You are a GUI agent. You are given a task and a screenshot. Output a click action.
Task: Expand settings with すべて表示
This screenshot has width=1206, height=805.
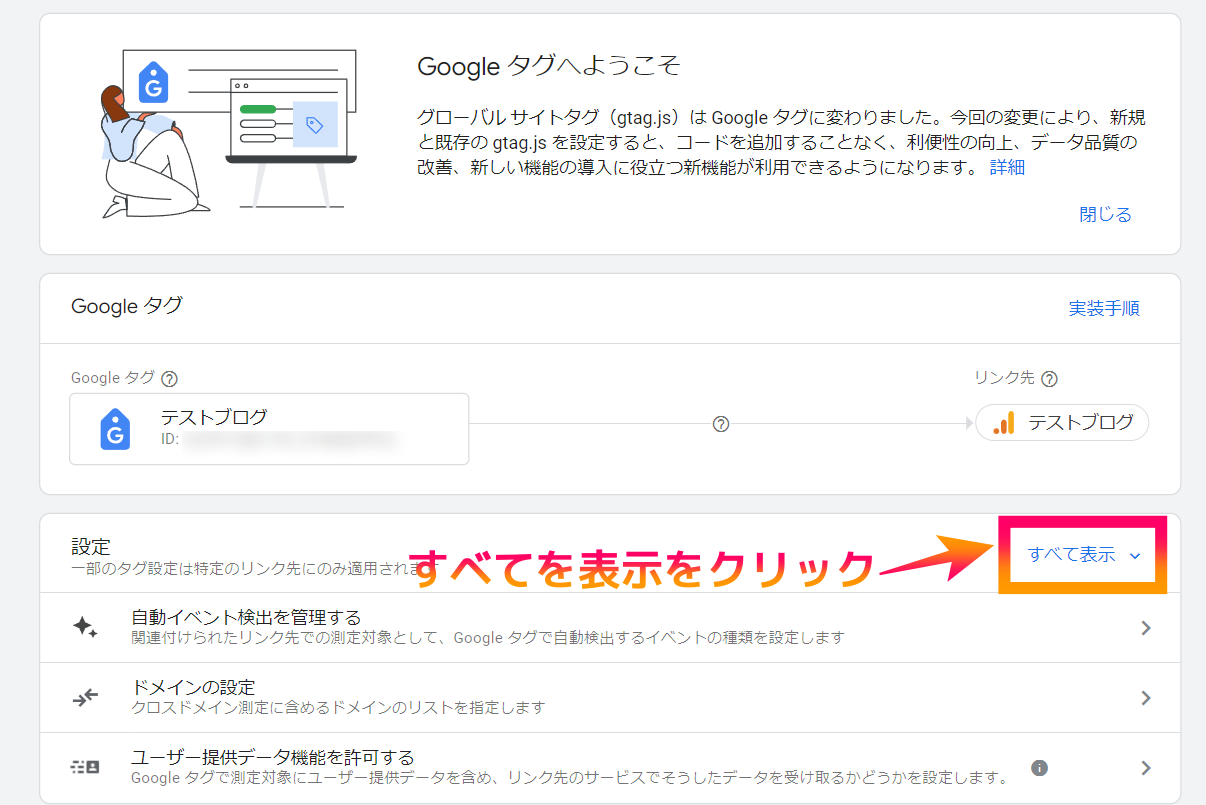pos(1084,555)
